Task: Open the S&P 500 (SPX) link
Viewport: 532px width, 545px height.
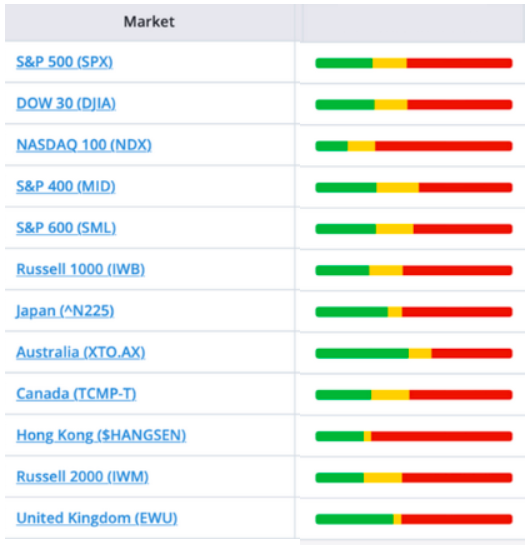Action: pos(64,62)
